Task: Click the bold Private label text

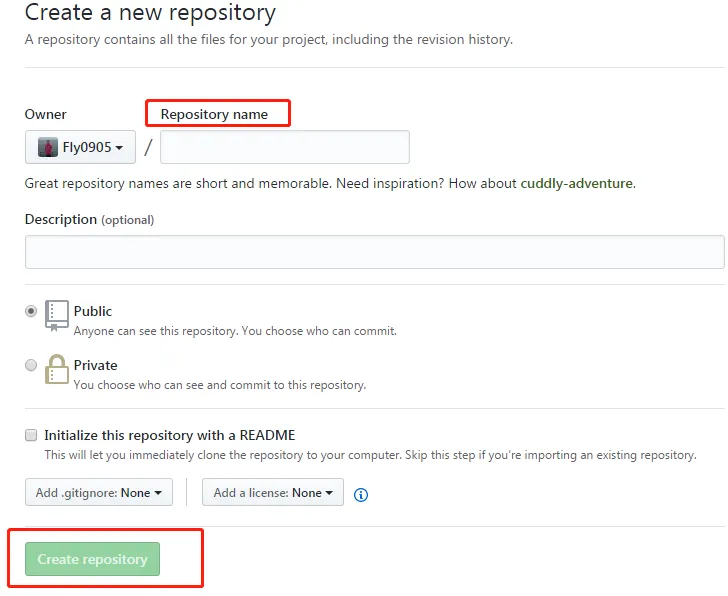Action: 95,365
